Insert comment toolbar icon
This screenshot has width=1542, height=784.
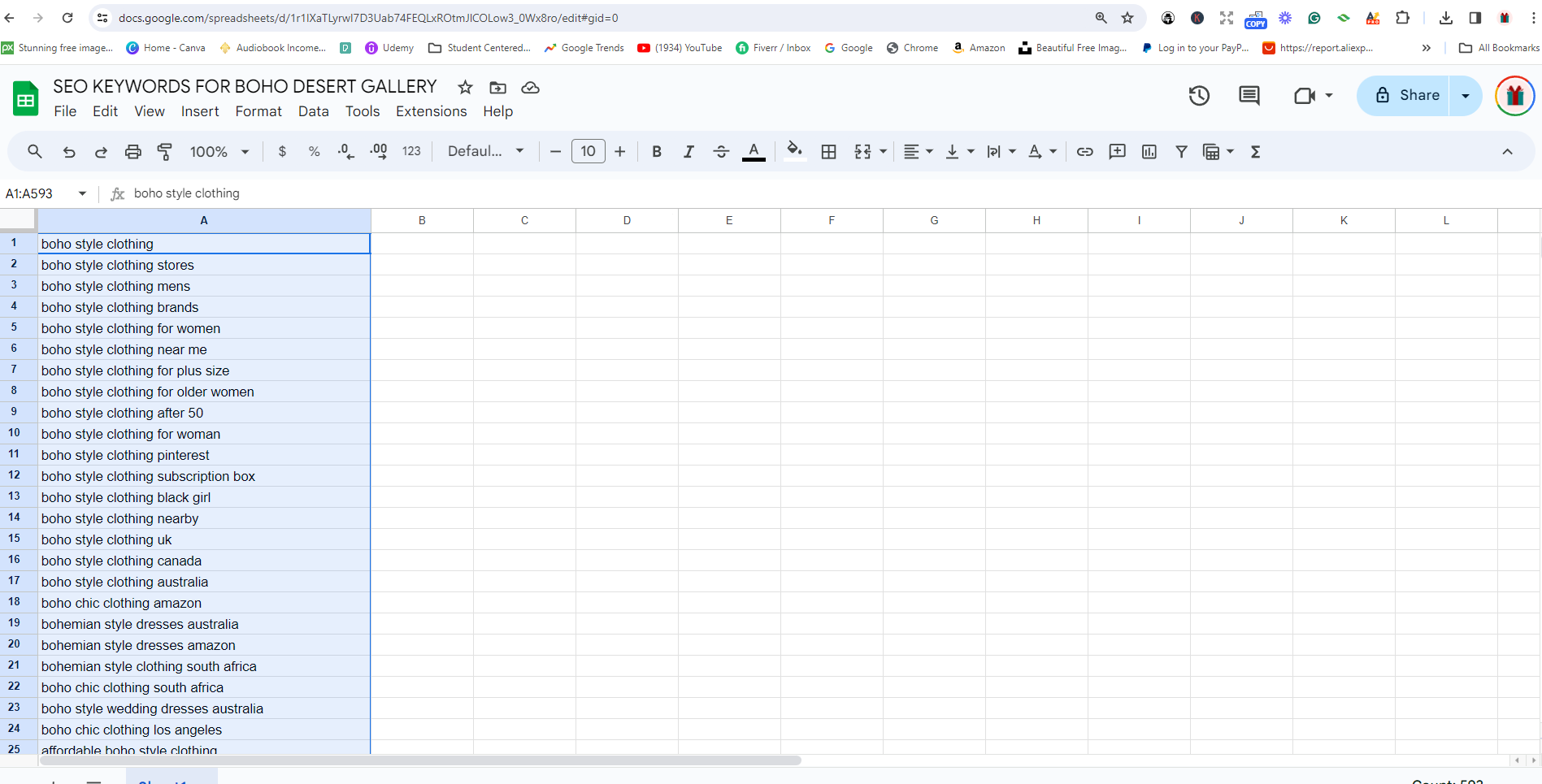[1117, 151]
